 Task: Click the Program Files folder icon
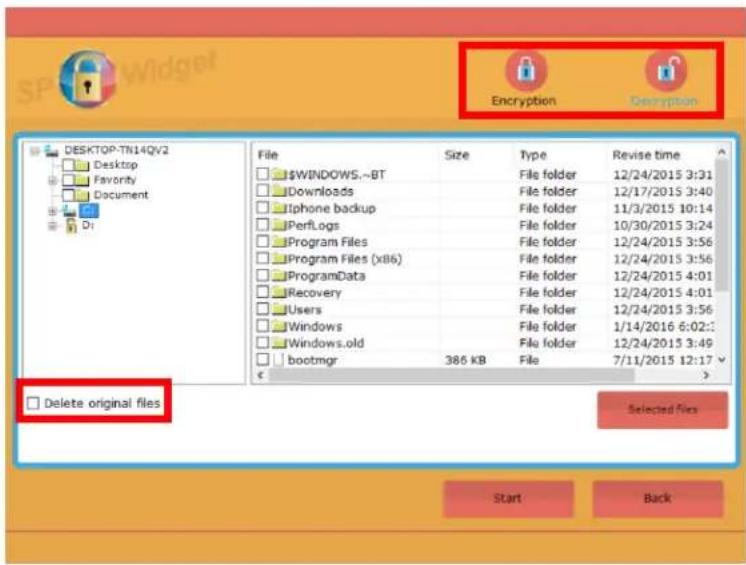click(x=279, y=242)
